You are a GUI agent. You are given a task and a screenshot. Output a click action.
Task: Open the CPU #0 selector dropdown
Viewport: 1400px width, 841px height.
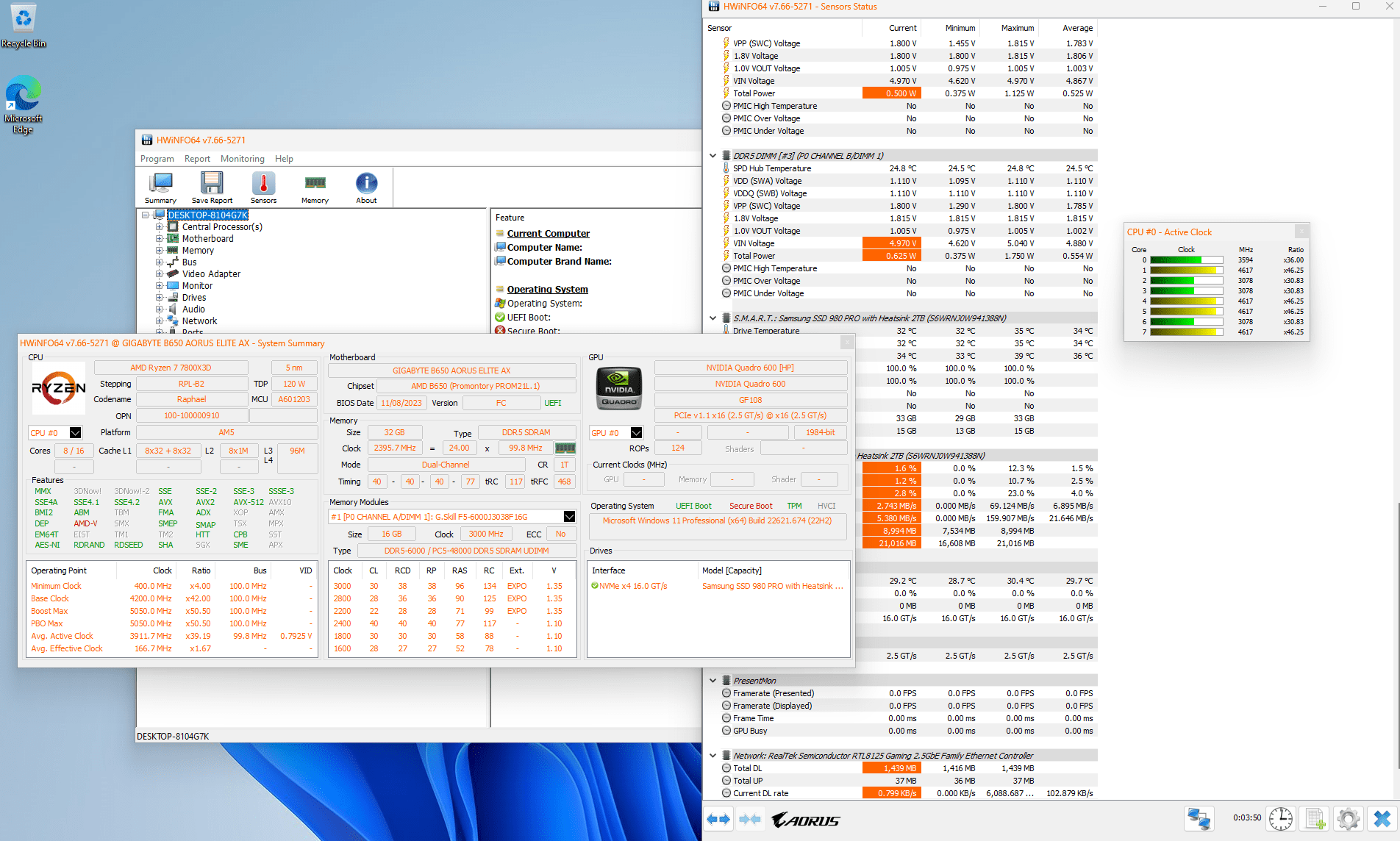tap(75, 433)
